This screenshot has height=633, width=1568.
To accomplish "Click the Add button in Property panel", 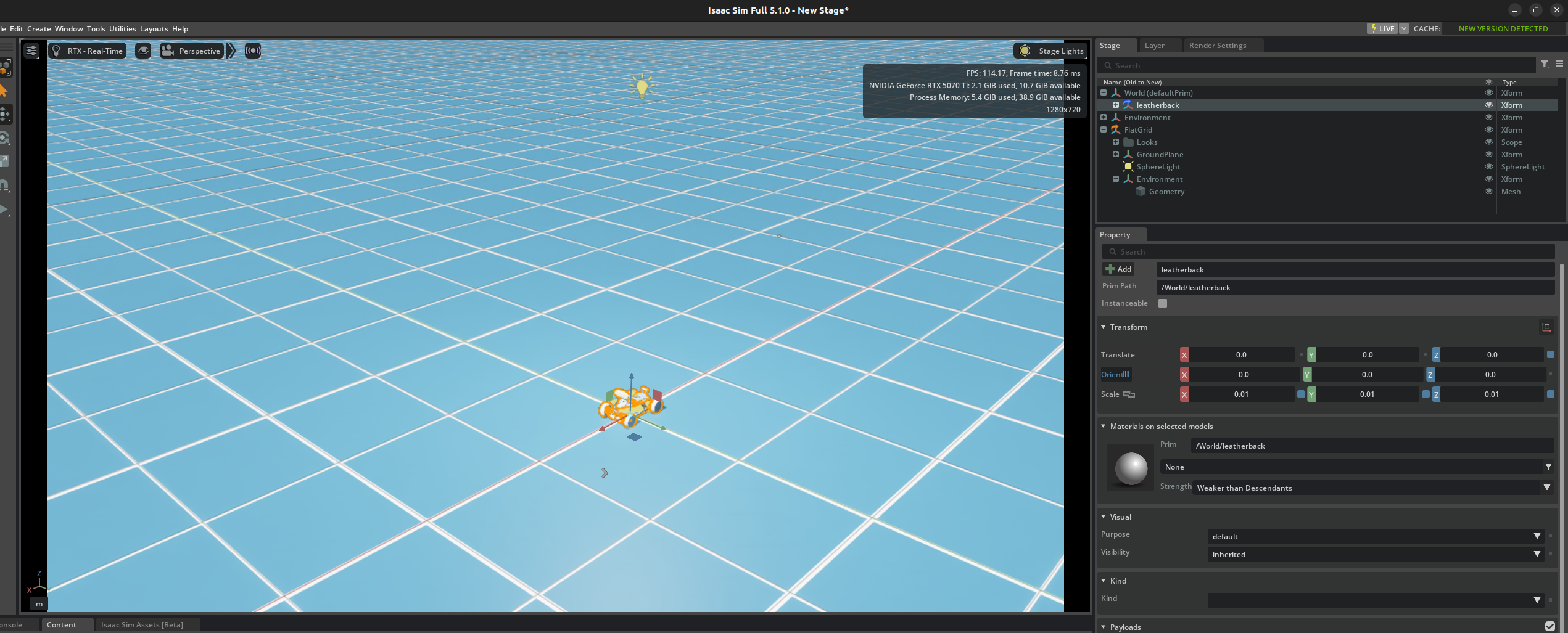I will click(1118, 269).
